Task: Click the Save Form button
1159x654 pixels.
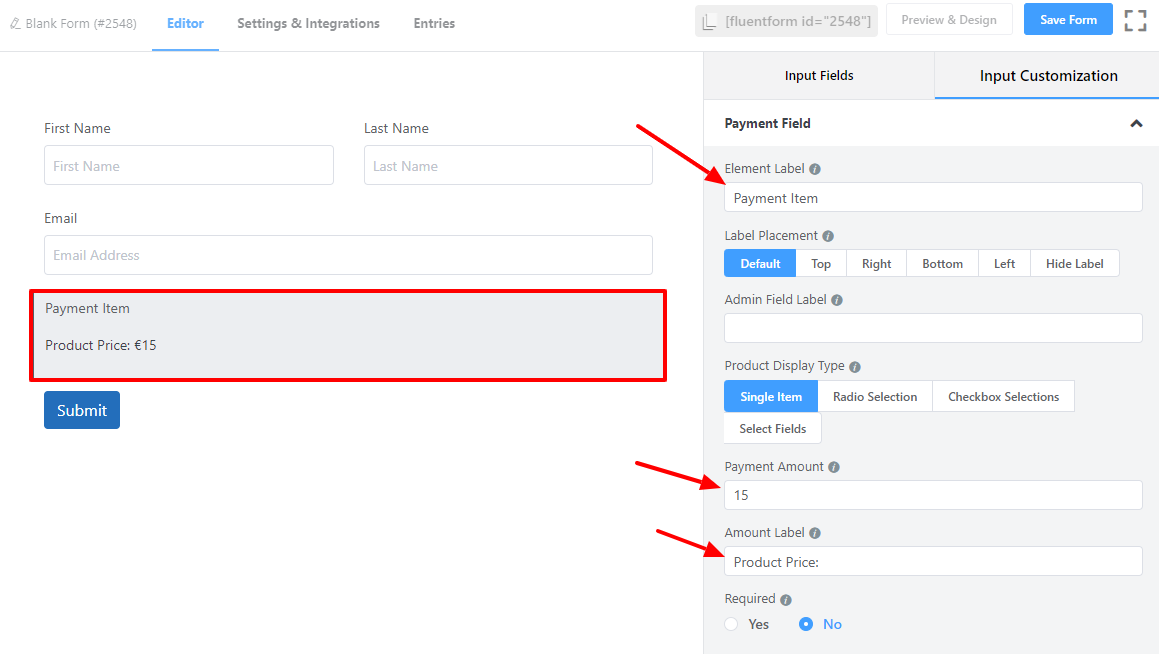Action: click(x=1067, y=18)
